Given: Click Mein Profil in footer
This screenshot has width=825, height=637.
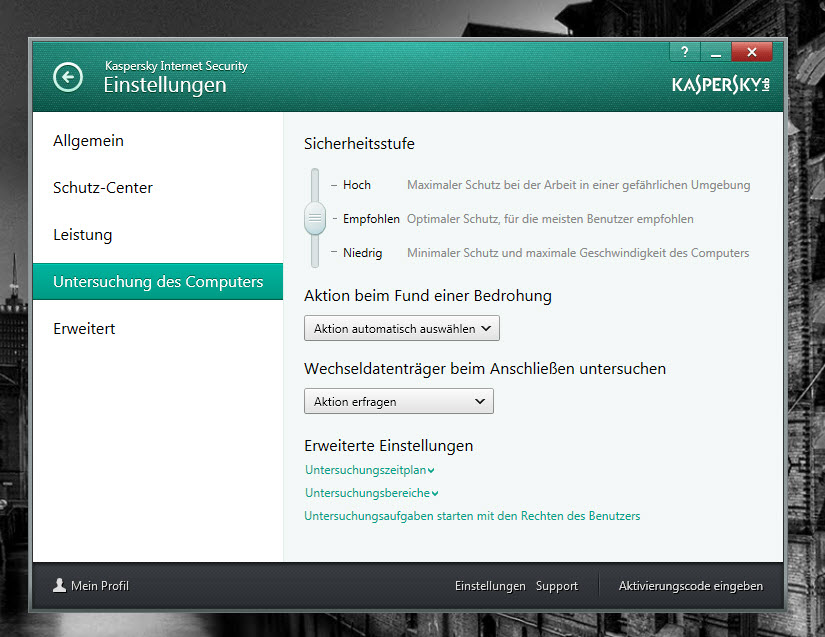Looking at the screenshot, I should click(99, 585).
